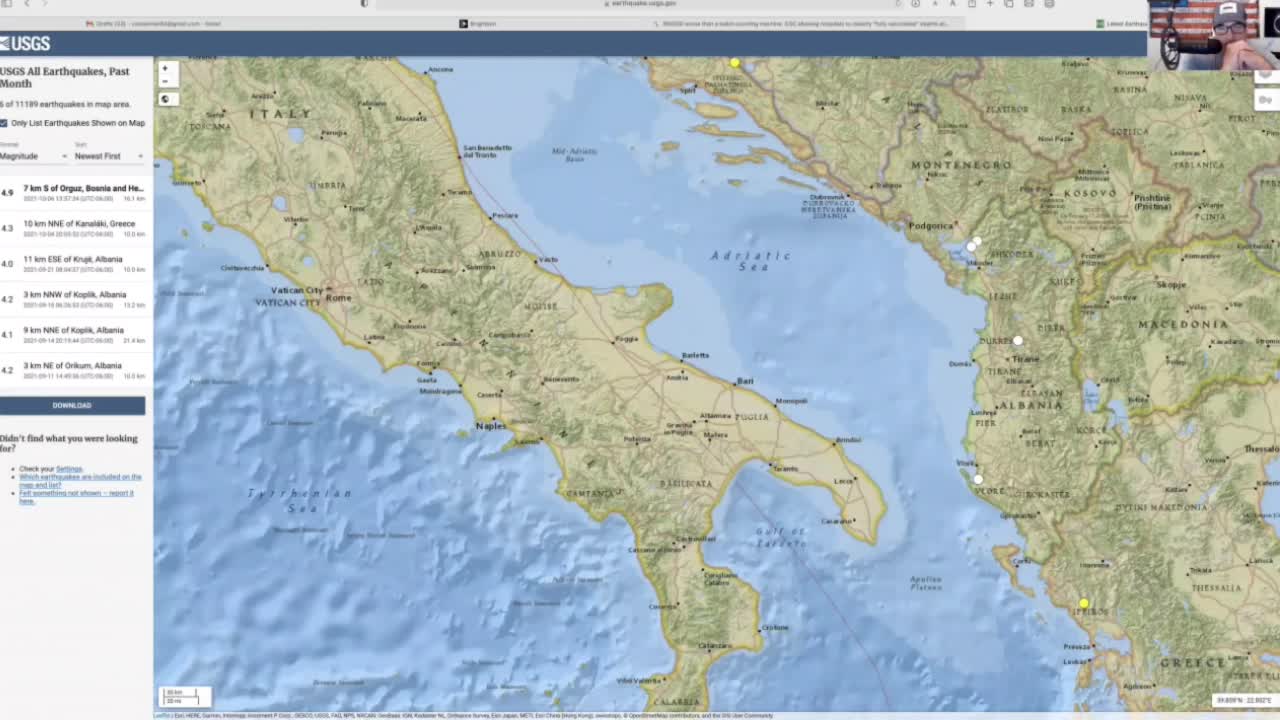Screen dimensions: 1280x720
Task: Click the Naples label on the map
Action: pos(490,426)
